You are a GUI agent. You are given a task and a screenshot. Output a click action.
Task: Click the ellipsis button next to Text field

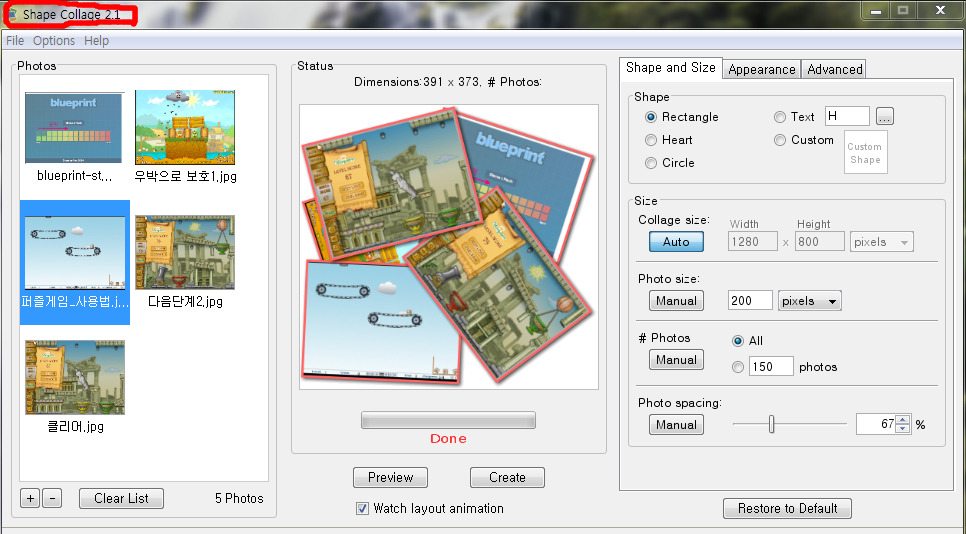click(884, 117)
